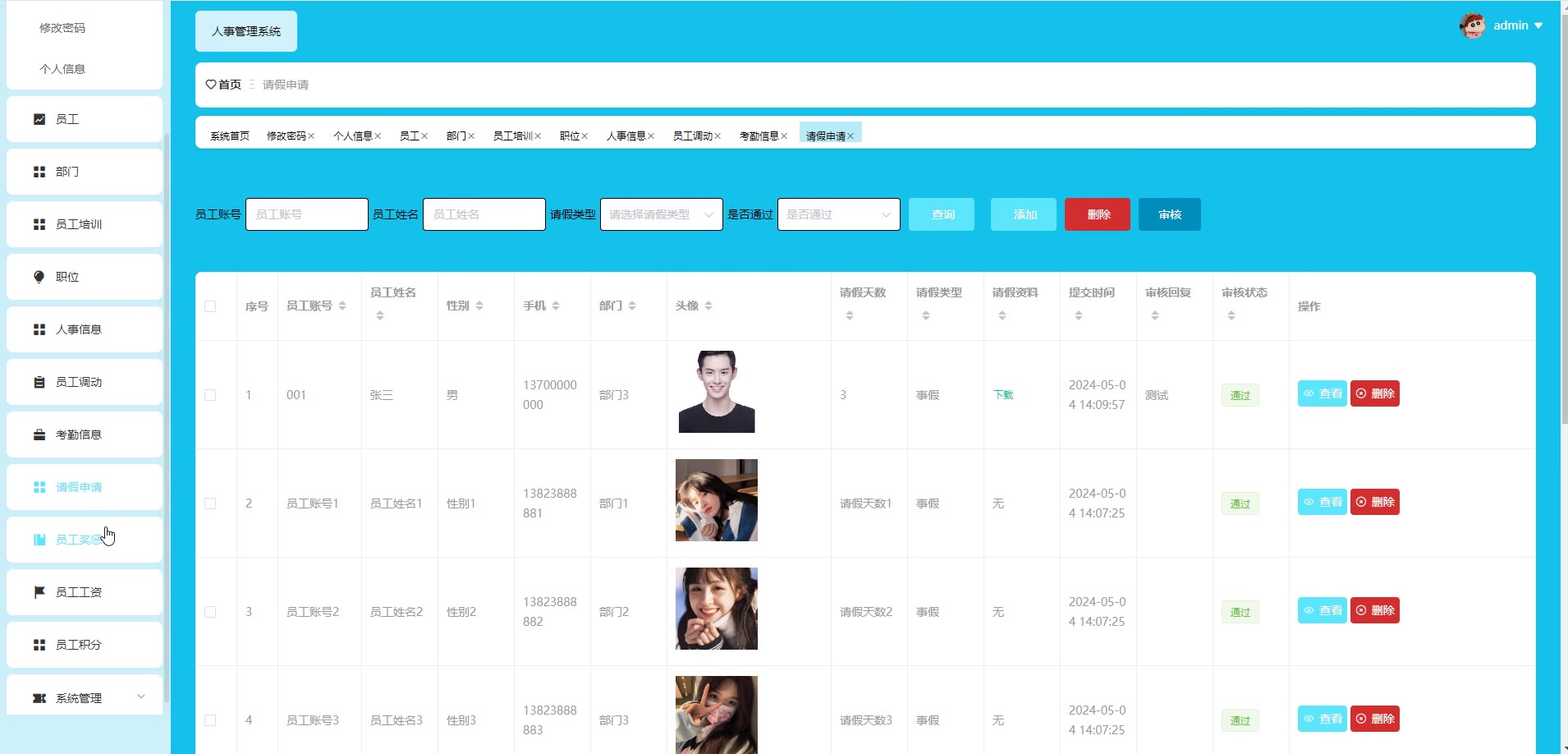Click the 员工积分 sidebar grid icon
Viewport: 1568px width, 754px height.
39,645
